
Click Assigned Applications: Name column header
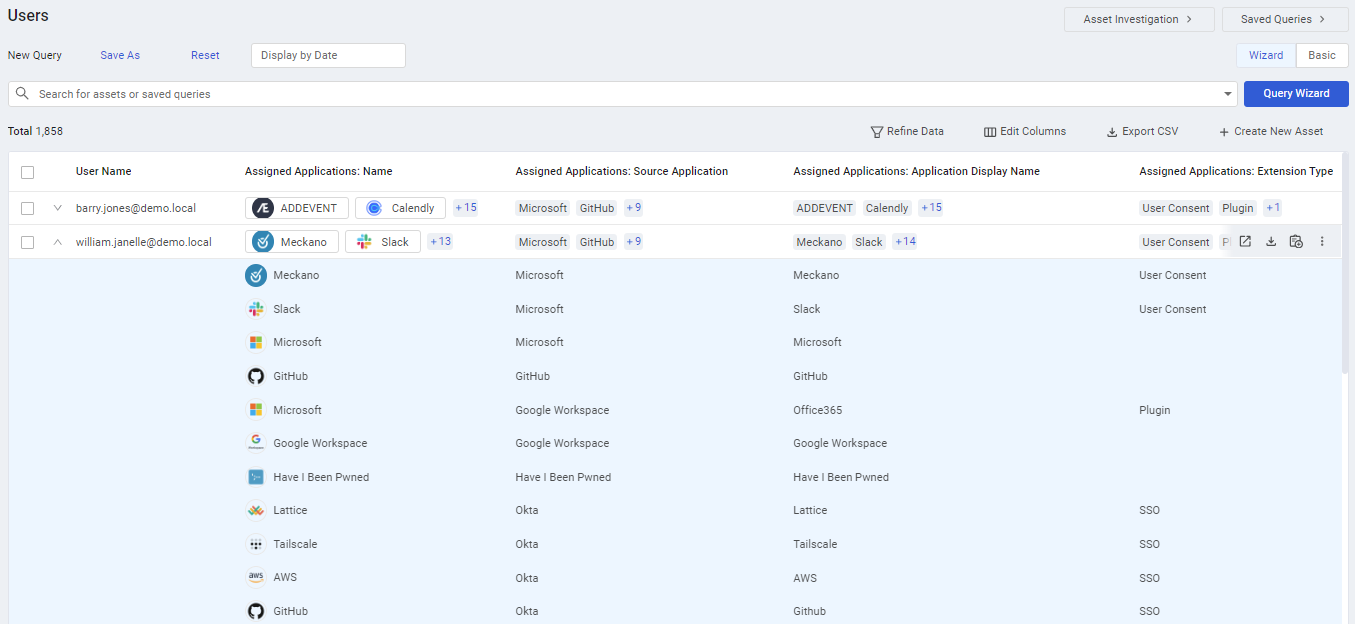tap(318, 171)
